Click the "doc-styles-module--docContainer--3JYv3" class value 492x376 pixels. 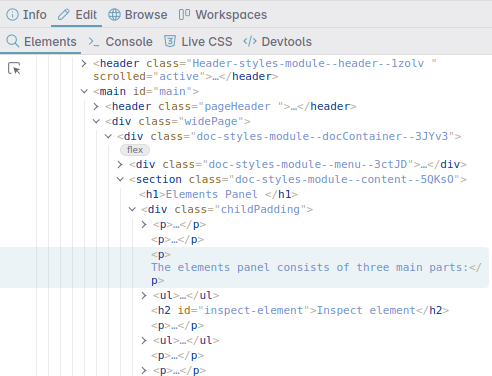pos(322,136)
